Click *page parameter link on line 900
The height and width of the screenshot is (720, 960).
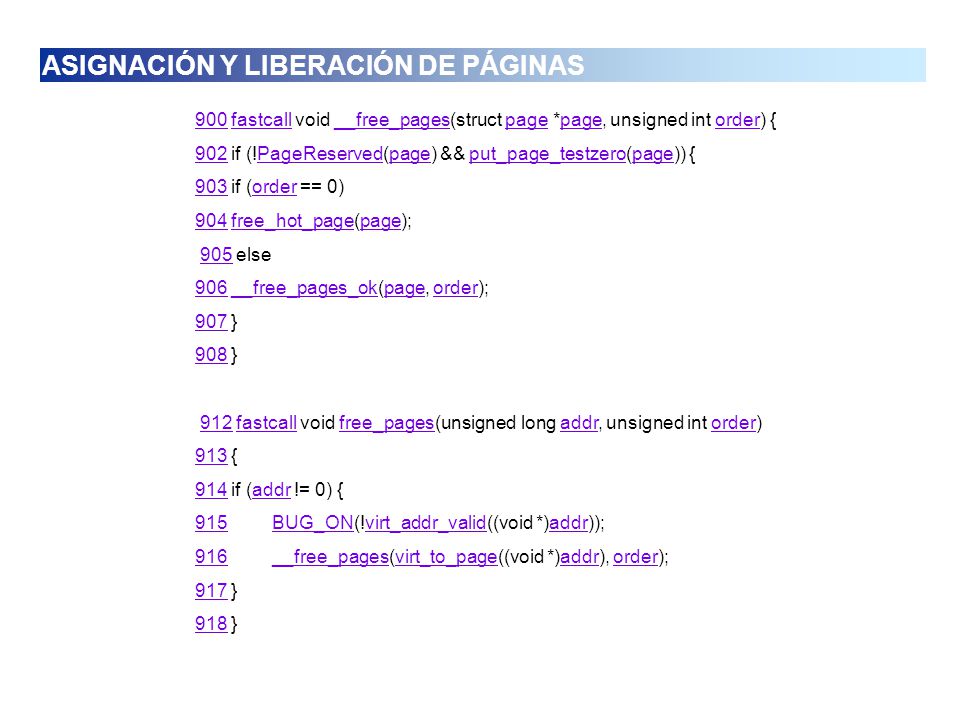pos(580,121)
